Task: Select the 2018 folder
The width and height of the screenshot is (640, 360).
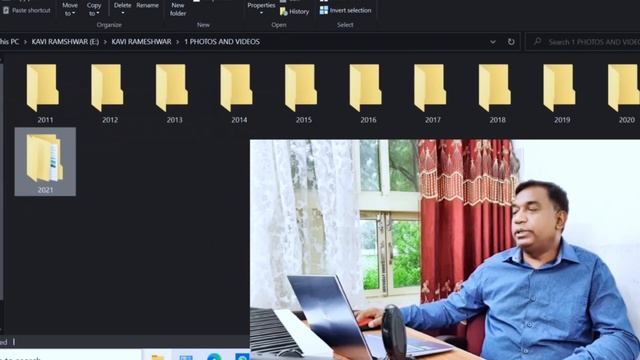Action: pos(496,93)
